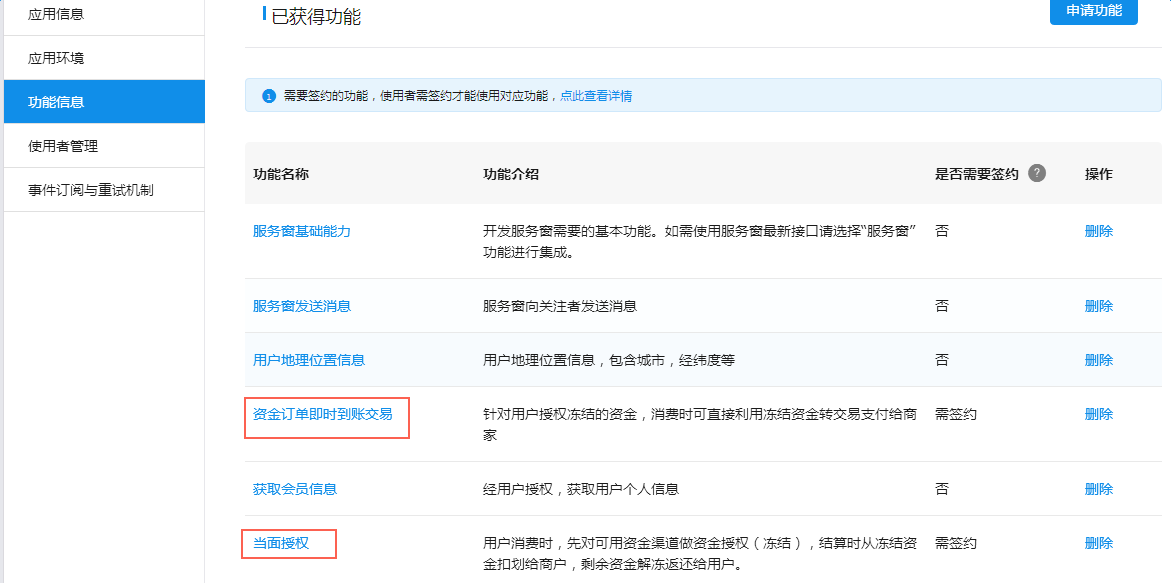
Task: Open the 点此查看详情 link
Action: point(596,96)
